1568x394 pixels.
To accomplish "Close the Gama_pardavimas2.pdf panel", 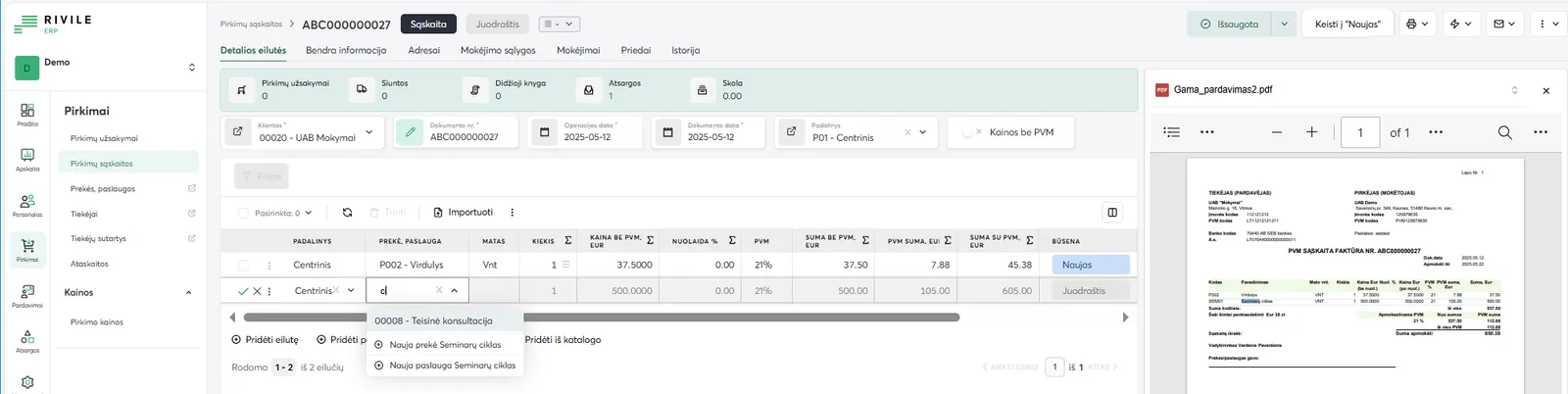I will (1546, 90).
